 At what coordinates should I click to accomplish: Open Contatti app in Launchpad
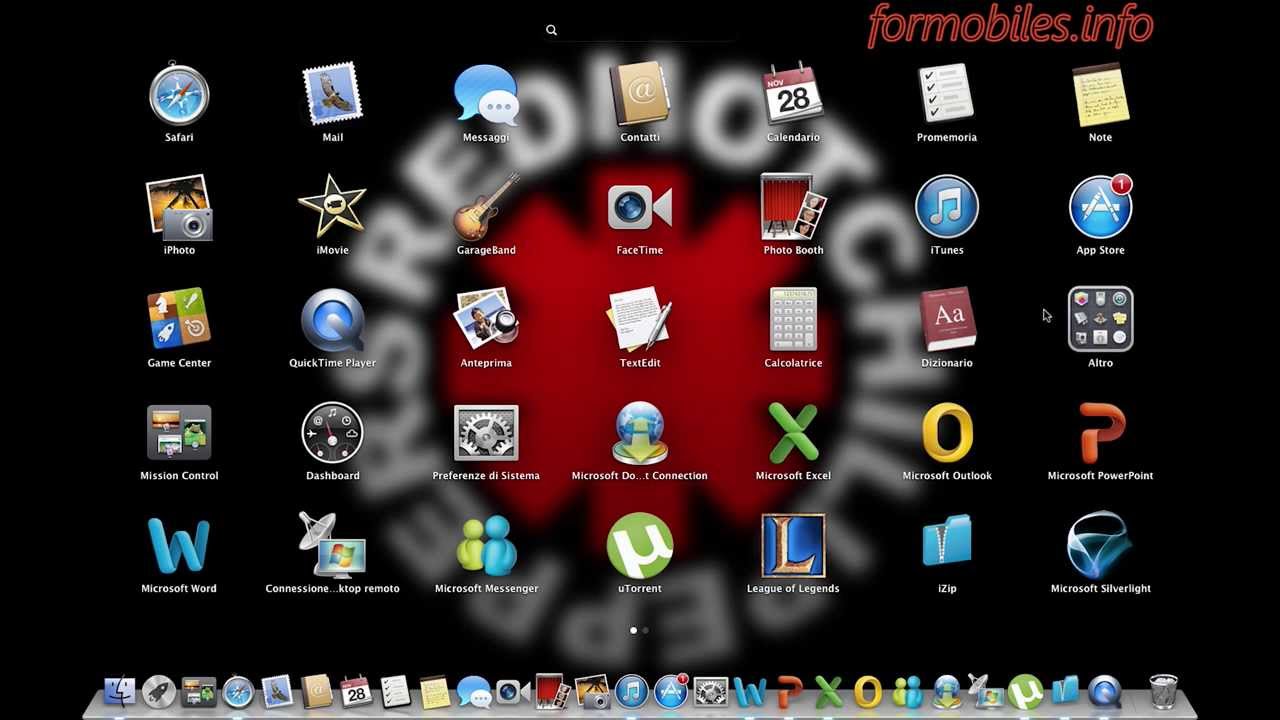pos(640,94)
